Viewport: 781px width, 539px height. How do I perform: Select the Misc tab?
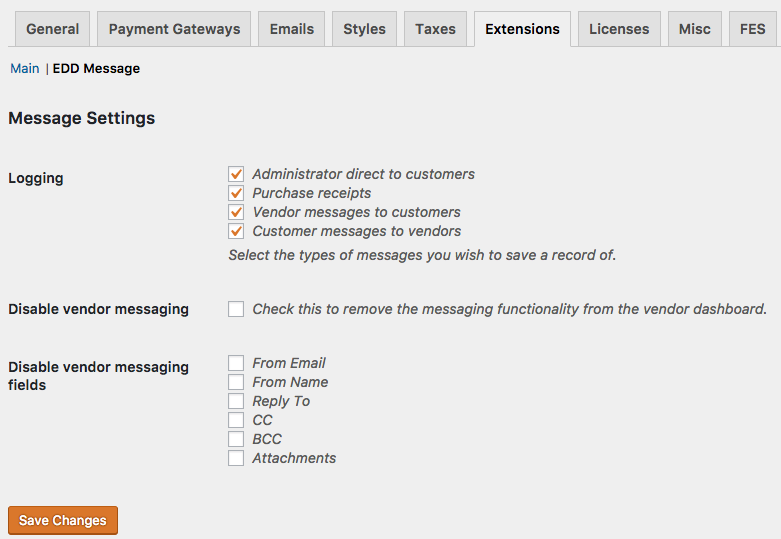coord(694,29)
